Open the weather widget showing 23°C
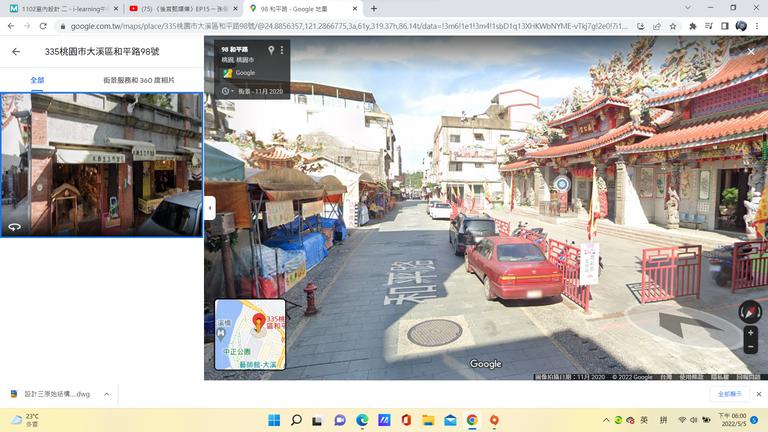768x432 pixels. click(25, 420)
